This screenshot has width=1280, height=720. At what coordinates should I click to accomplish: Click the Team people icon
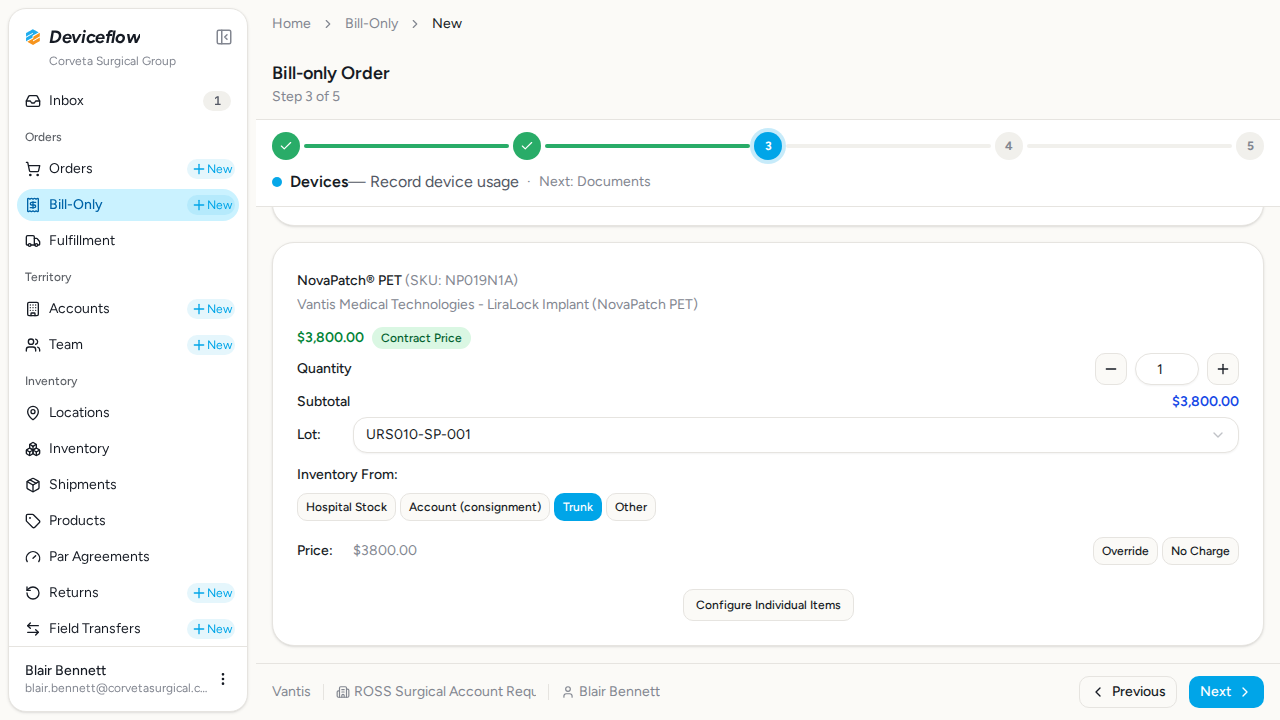pos(33,345)
